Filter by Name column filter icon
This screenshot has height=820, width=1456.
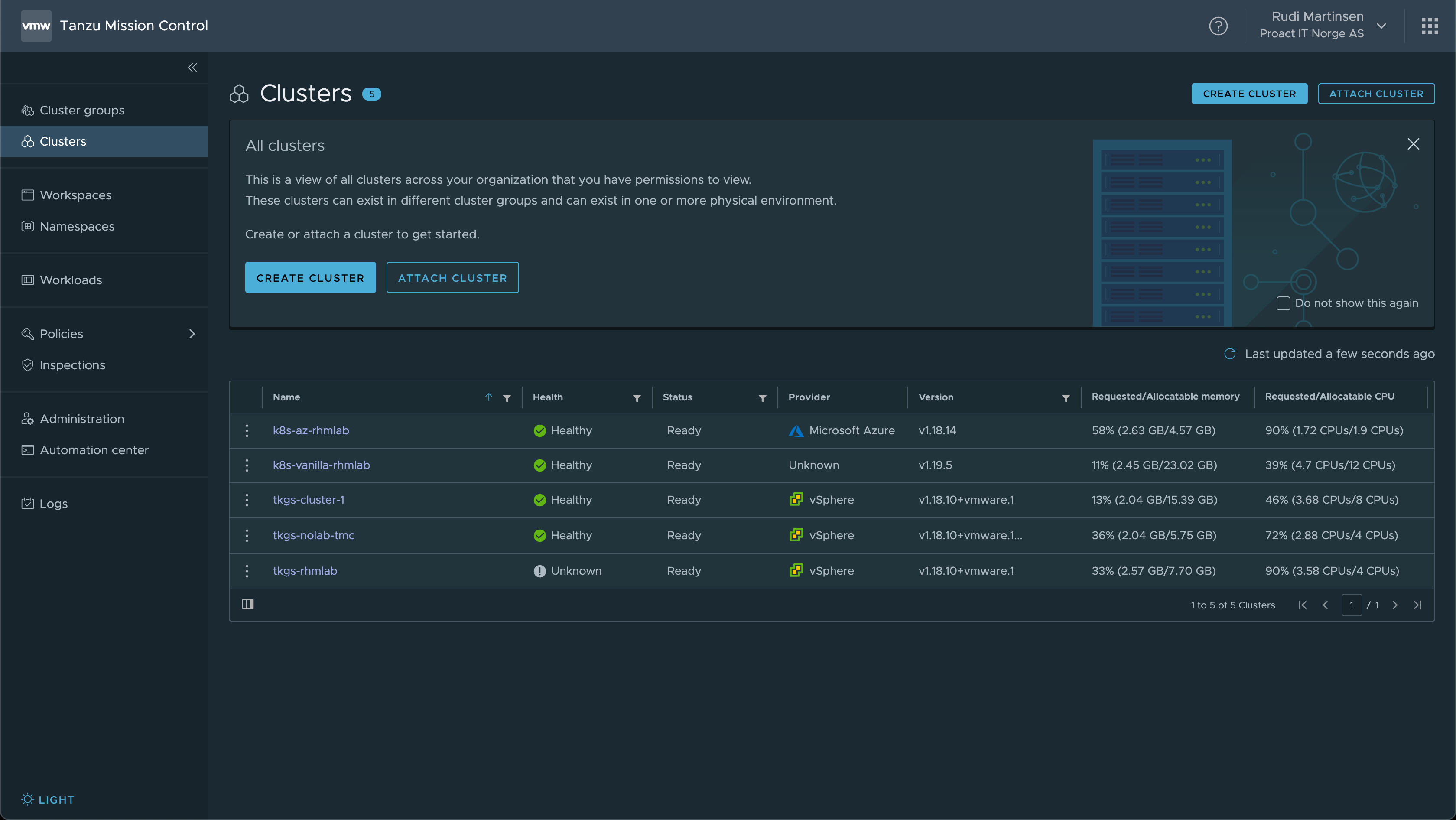pos(507,398)
